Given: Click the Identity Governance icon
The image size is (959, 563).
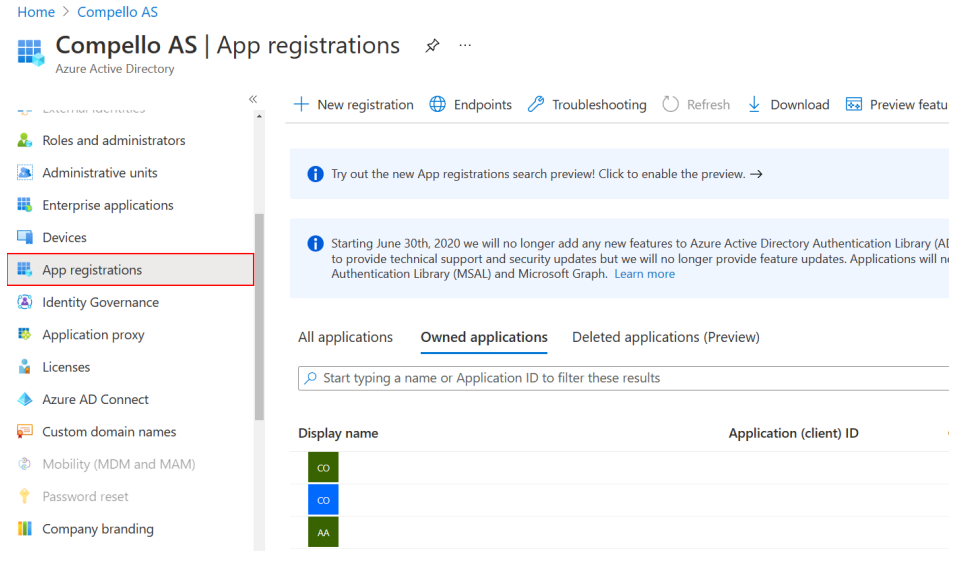Looking at the screenshot, I should coord(24,302).
